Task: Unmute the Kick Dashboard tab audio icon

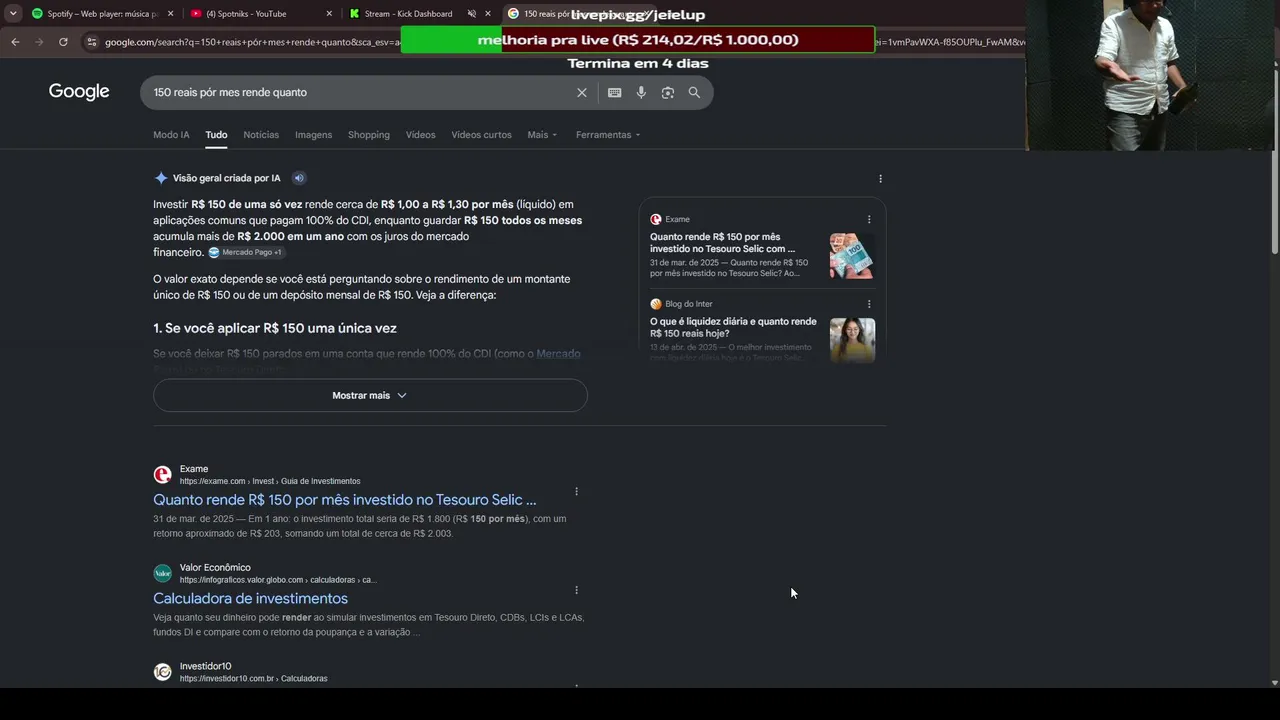Action: coord(472,14)
